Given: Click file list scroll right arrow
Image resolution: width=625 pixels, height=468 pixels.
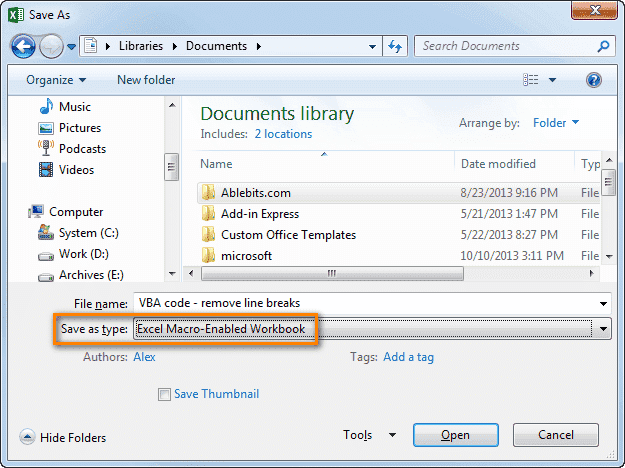Looking at the screenshot, I should tap(592, 273).
